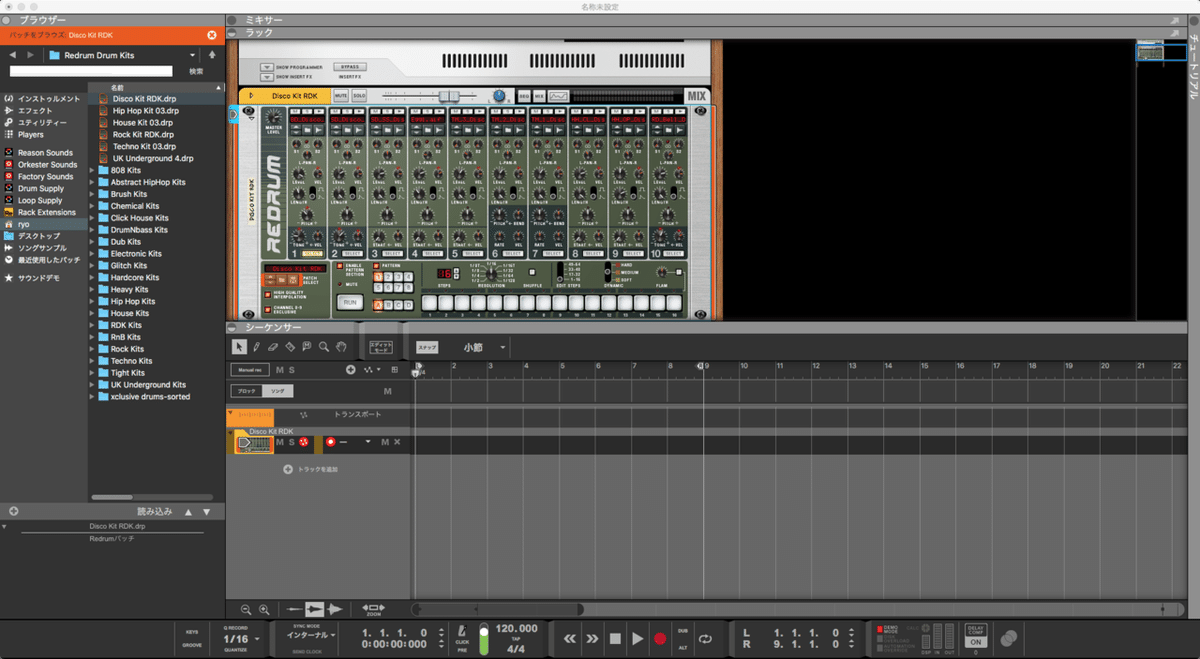Open the 1/16 quantize value dropdown
1200x659 pixels.
pyautogui.click(x=258, y=638)
